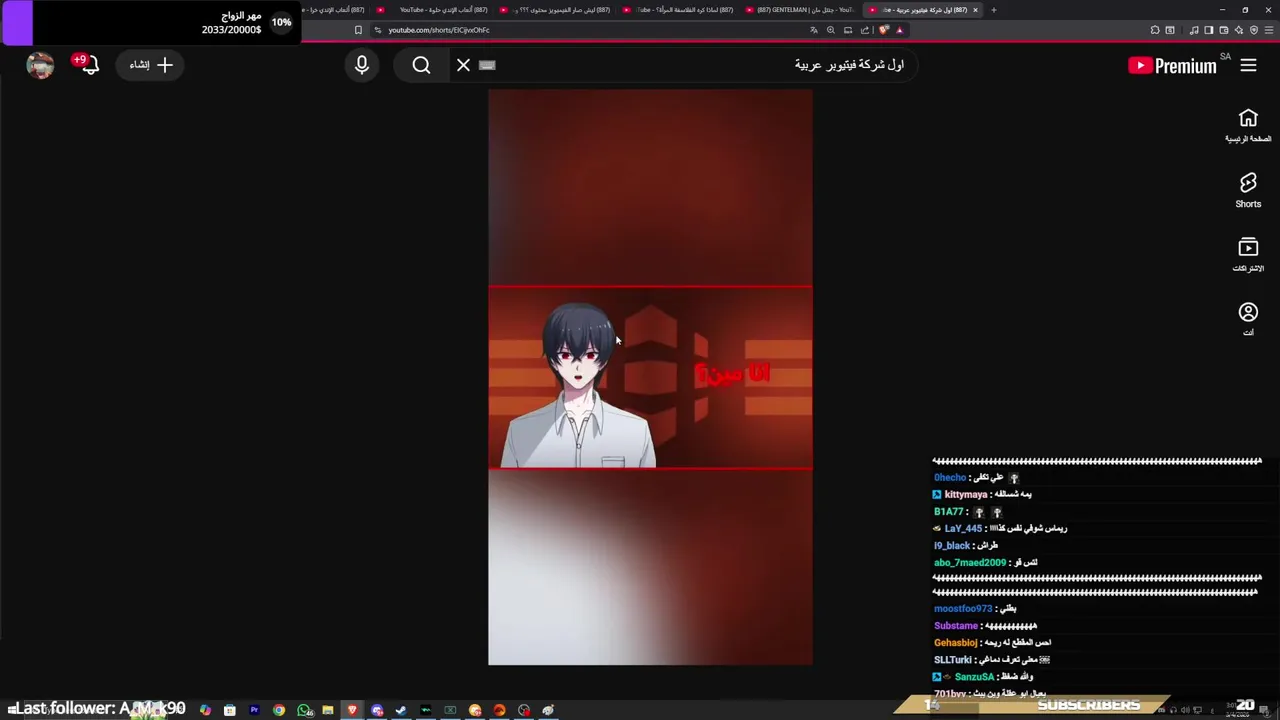Open a new browser tab

pyautogui.click(x=993, y=10)
